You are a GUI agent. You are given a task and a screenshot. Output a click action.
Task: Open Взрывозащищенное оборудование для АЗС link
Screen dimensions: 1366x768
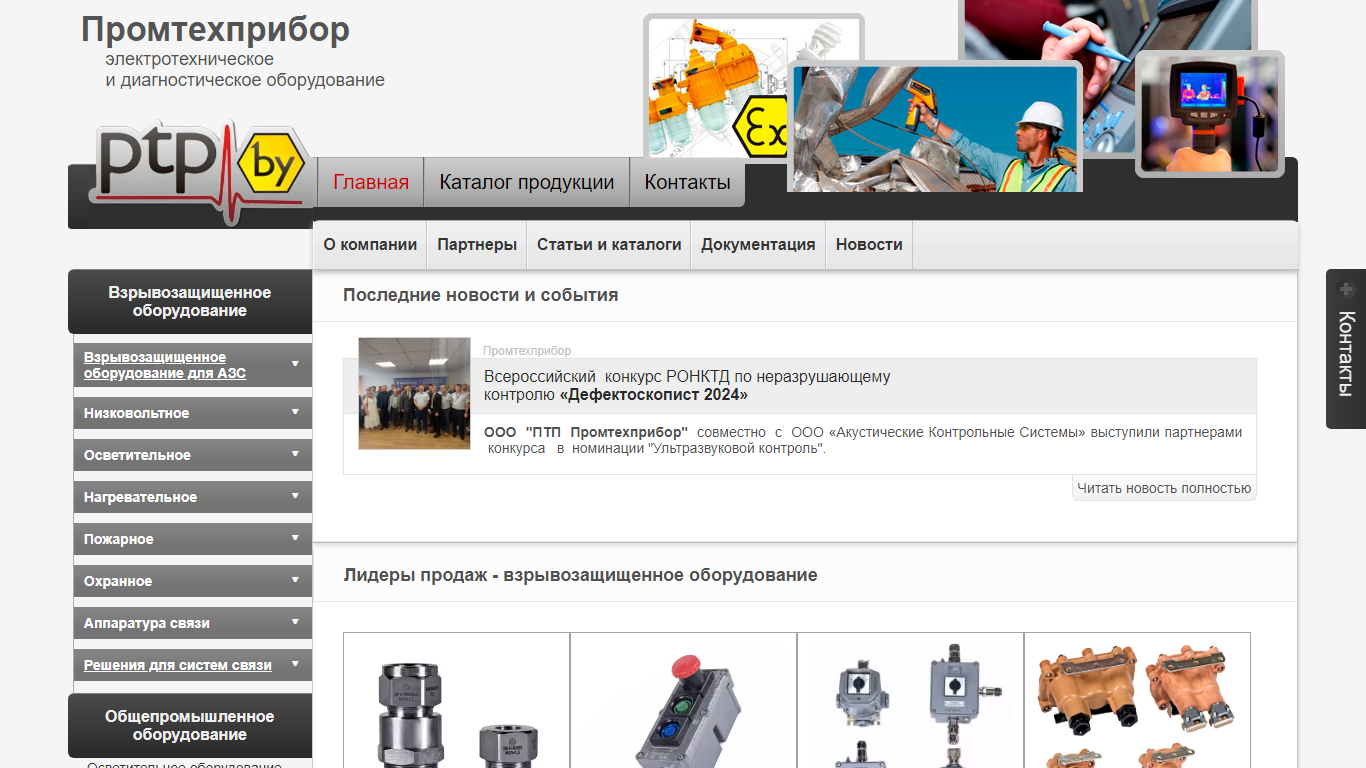pos(165,365)
